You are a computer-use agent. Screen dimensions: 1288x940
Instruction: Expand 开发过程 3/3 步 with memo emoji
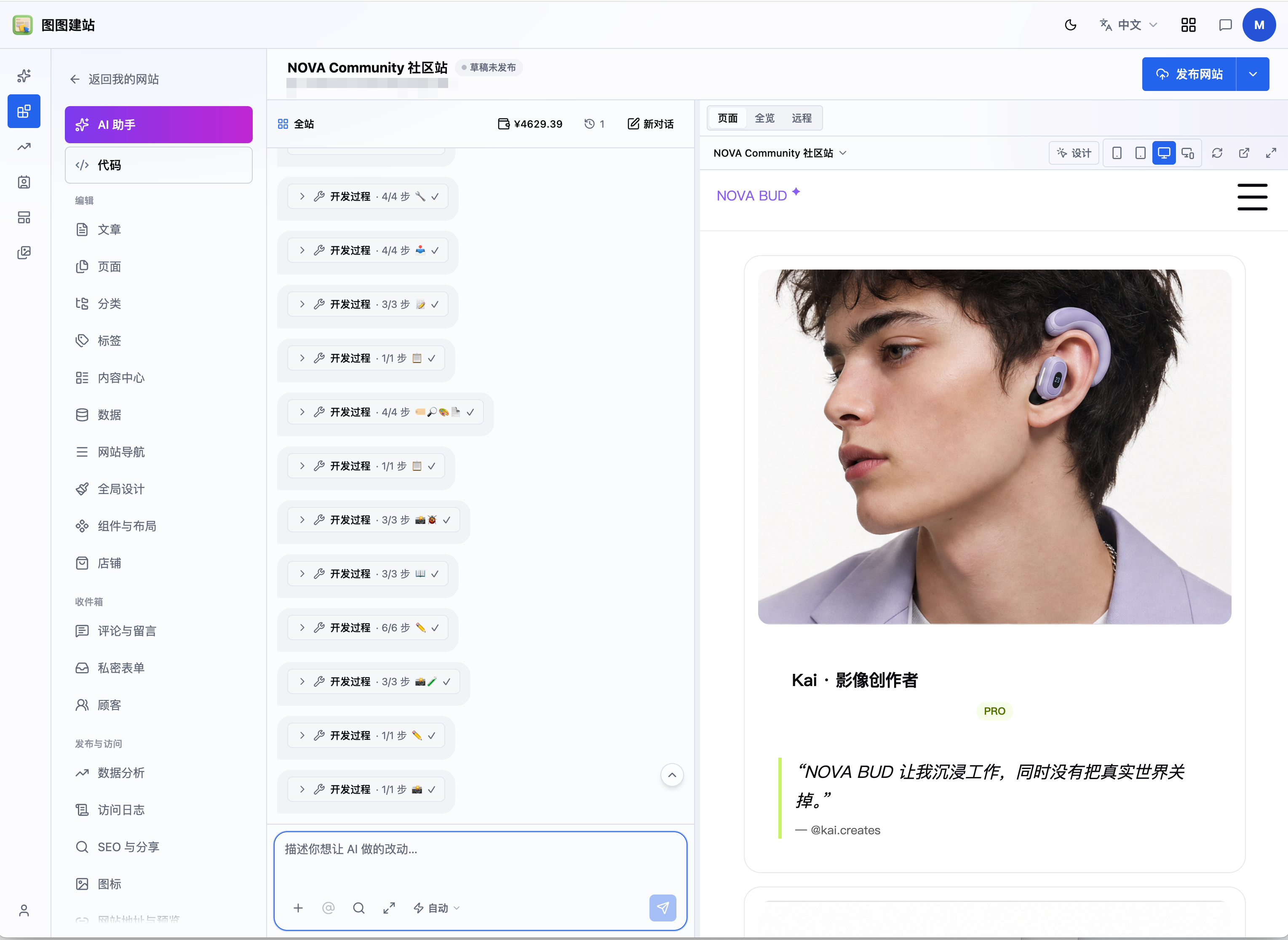pyautogui.click(x=368, y=304)
